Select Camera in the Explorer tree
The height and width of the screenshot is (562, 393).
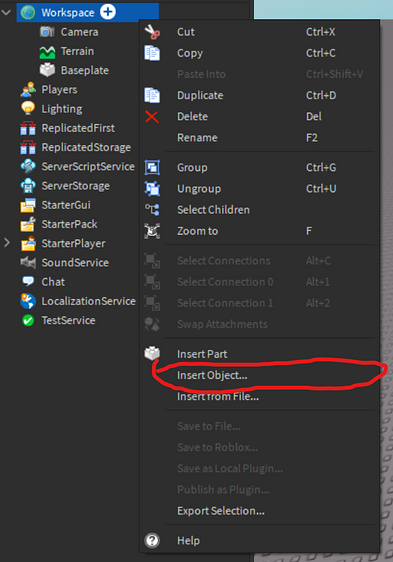[80, 32]
